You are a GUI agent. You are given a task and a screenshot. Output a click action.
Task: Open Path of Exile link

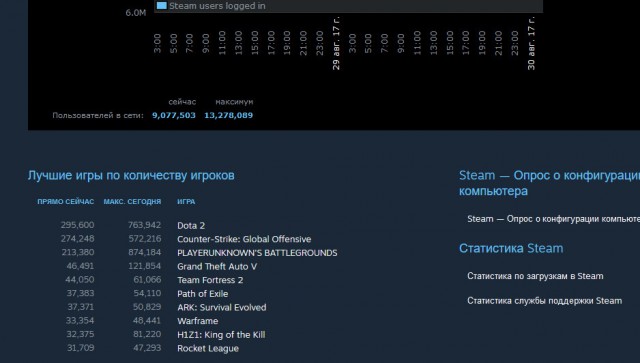click(x=202, y=294)
